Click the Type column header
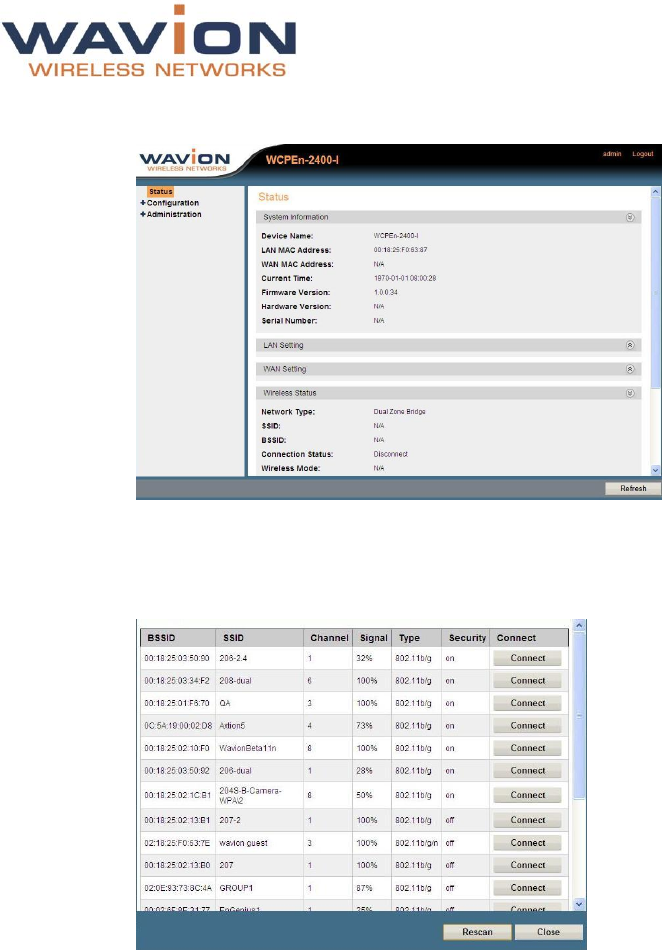Viewport: 662px width, 950px height. pos(416,638)
